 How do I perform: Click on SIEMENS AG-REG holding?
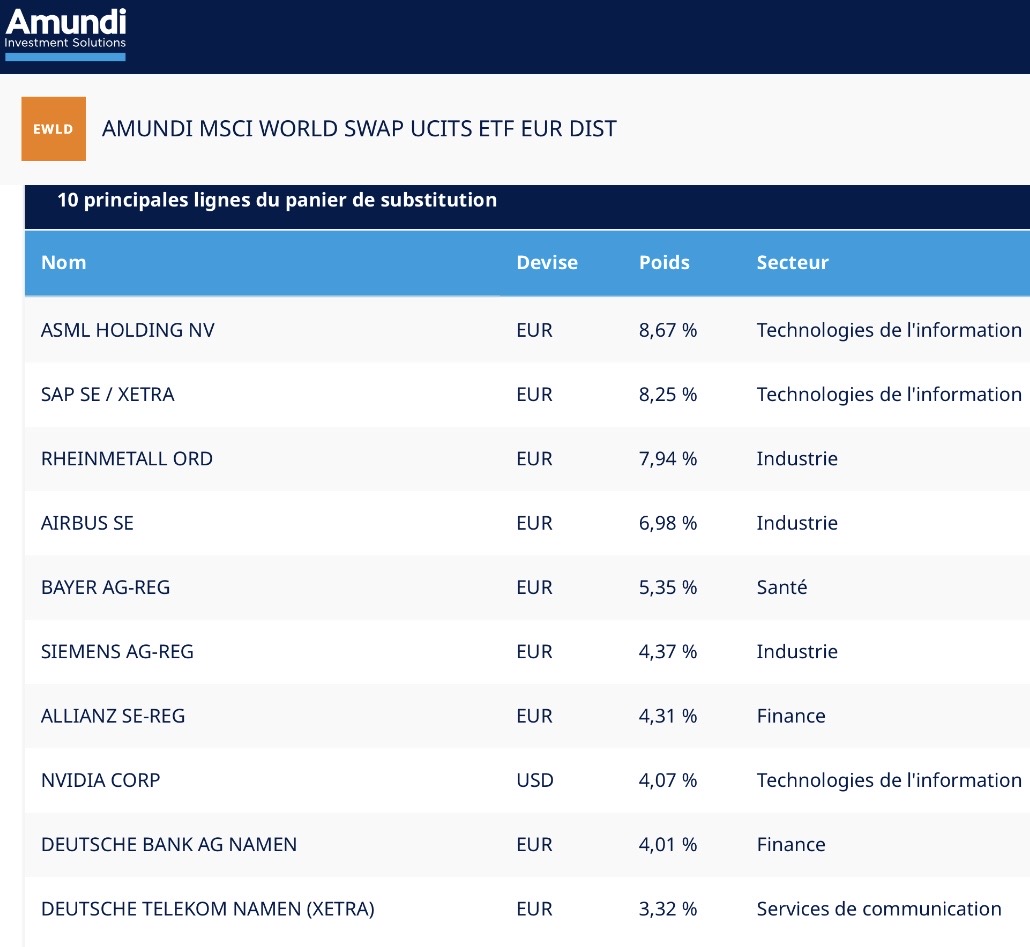click(x=117, y=652)
